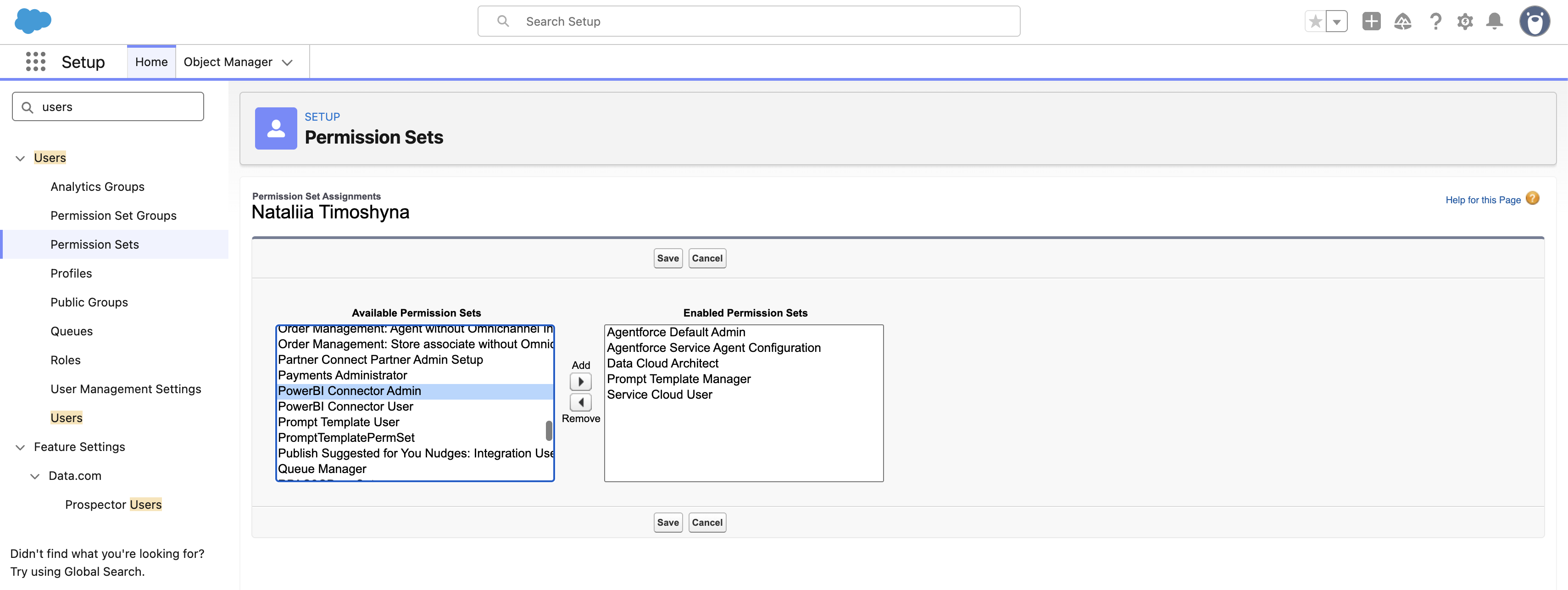Click the Remove arrow button
The width and height of the screenshot is (1568, 590).
[x=581, y=402]
